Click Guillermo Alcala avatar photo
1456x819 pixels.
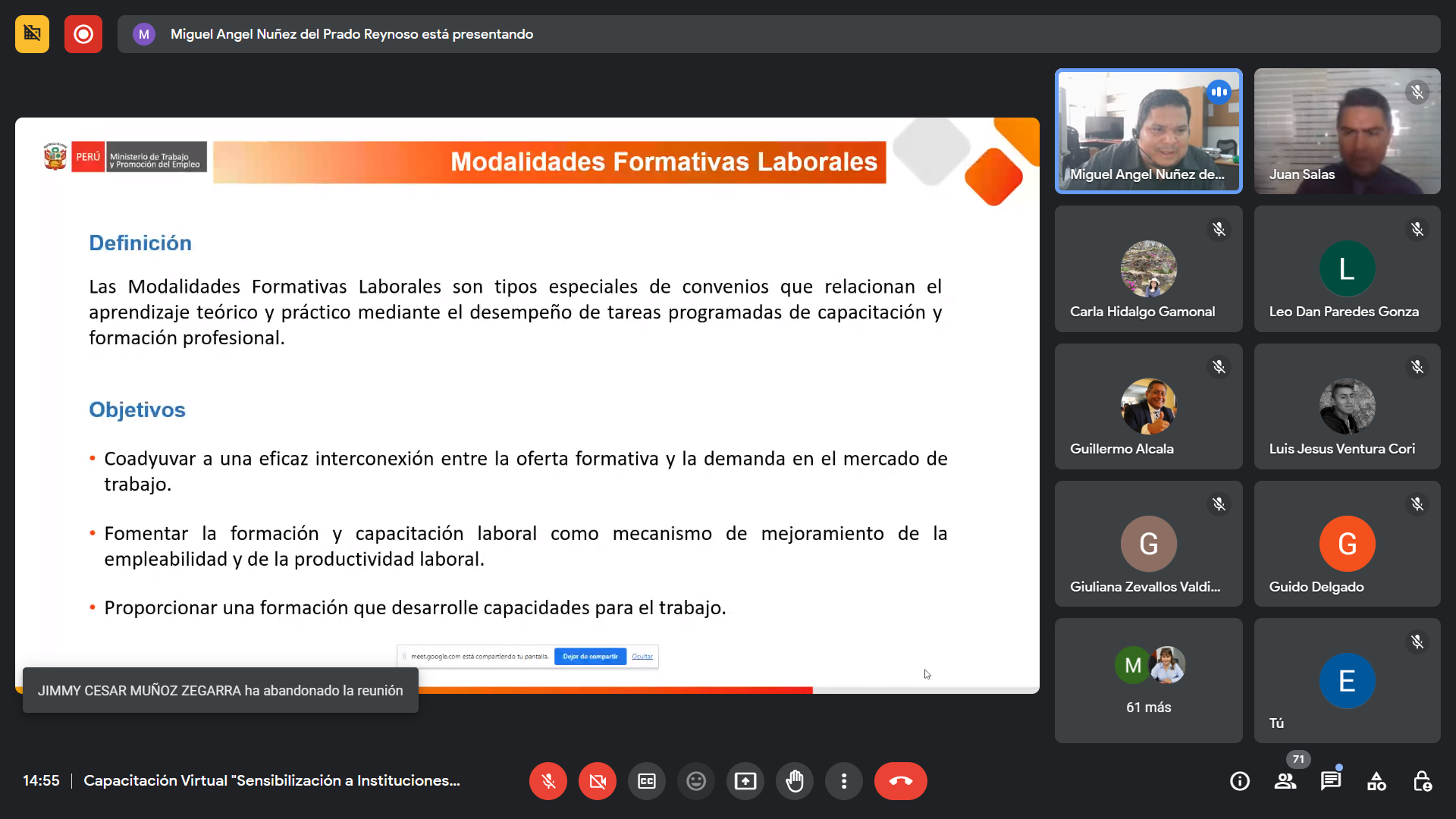[1149, 406]
